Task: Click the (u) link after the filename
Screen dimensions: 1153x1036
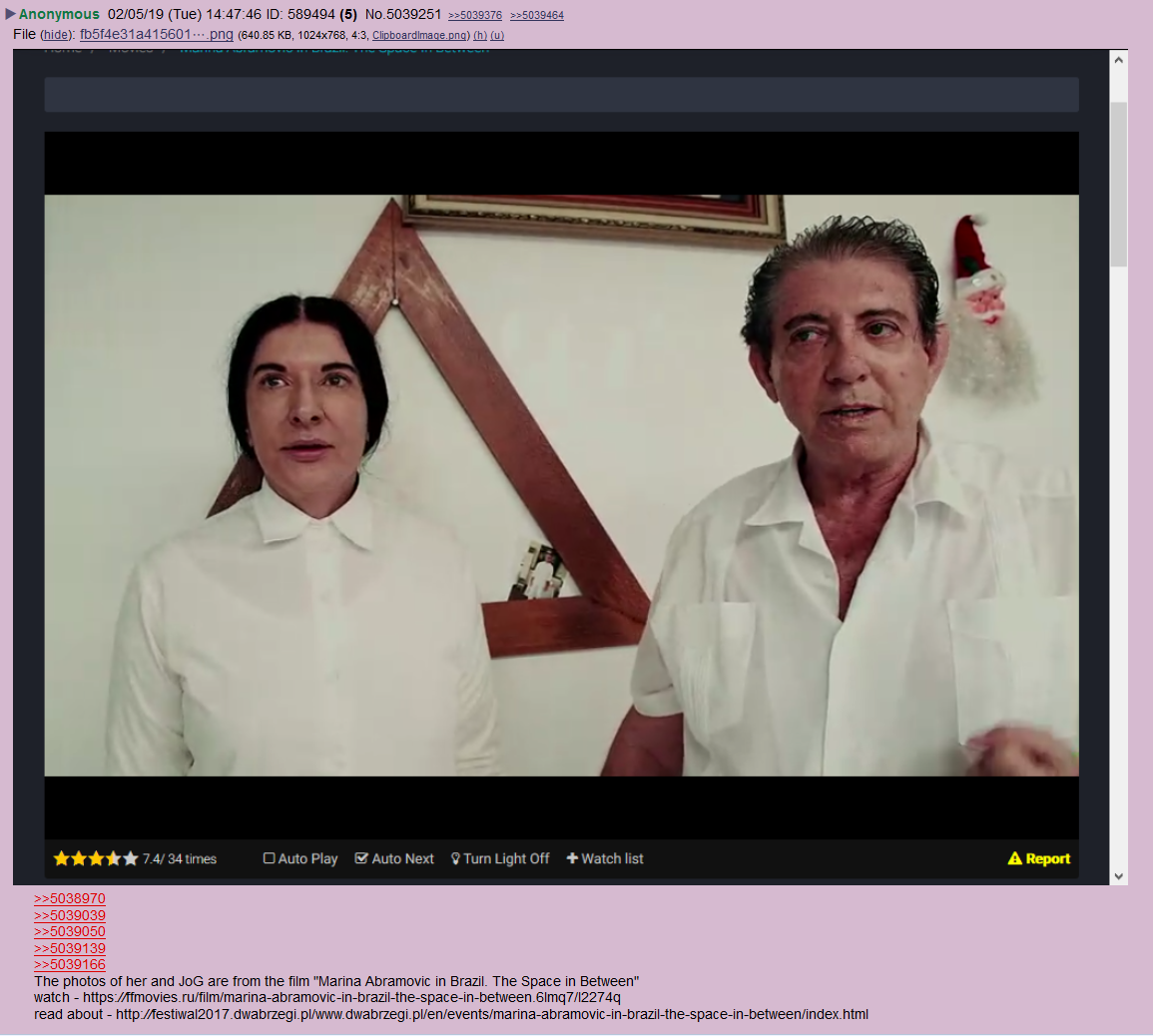Action: click(x=497, y=35)
